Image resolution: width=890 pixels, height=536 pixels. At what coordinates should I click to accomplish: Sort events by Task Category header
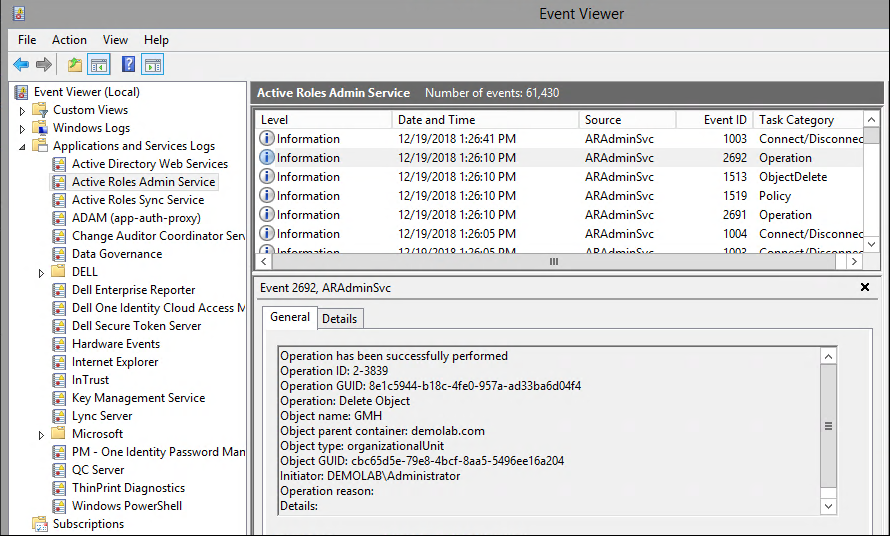(808, 120)
